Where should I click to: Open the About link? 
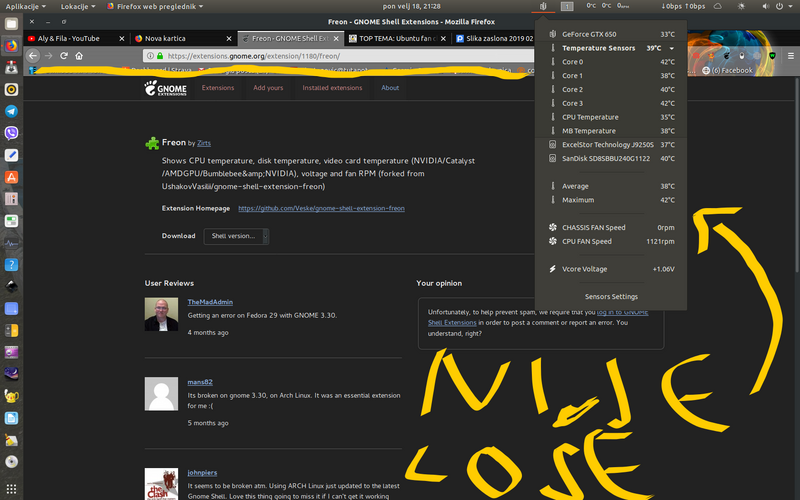click(x=390, y=88)
